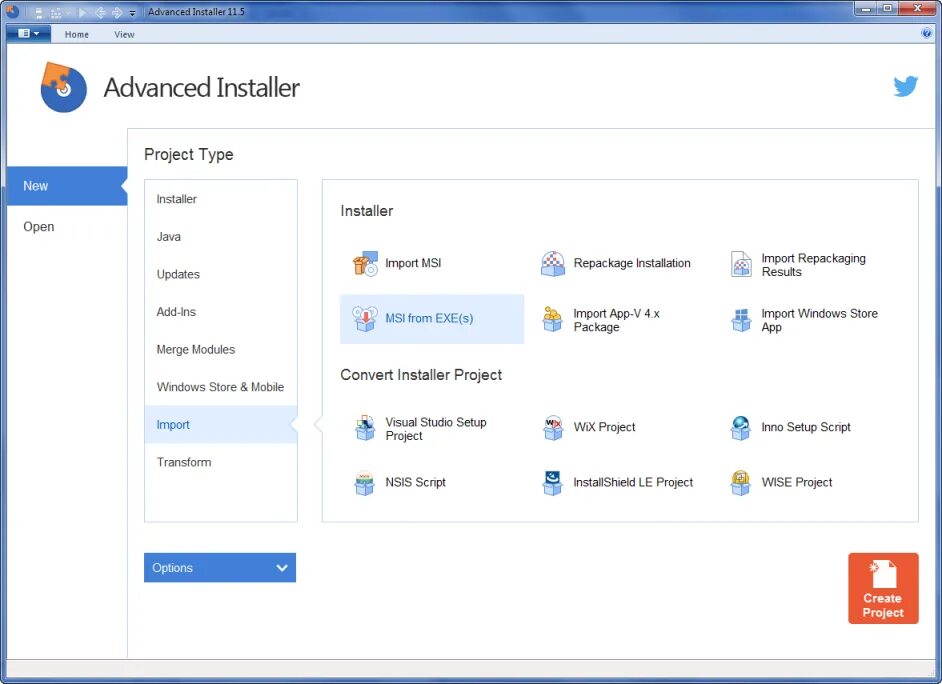Choose the Transform project category

(220, 462)
